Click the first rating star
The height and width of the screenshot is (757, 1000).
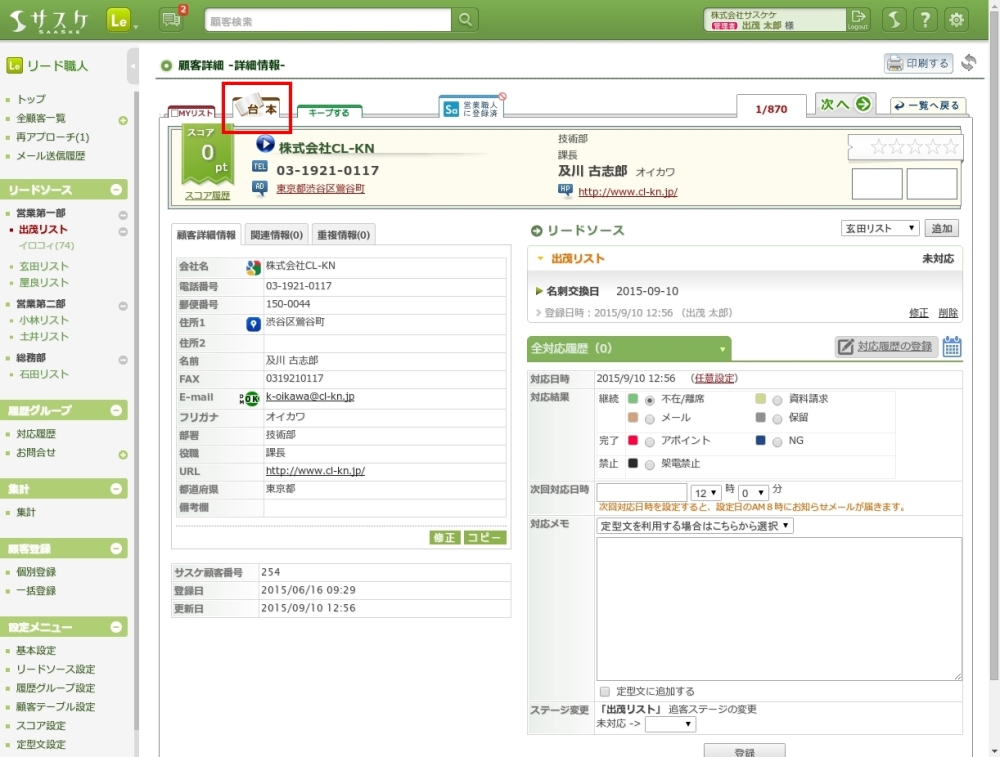pyautogui.click(x=879, y=148)
